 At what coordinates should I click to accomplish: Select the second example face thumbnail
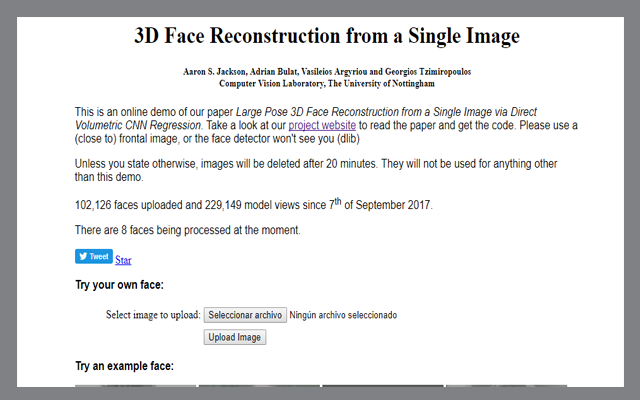(258, 385)
